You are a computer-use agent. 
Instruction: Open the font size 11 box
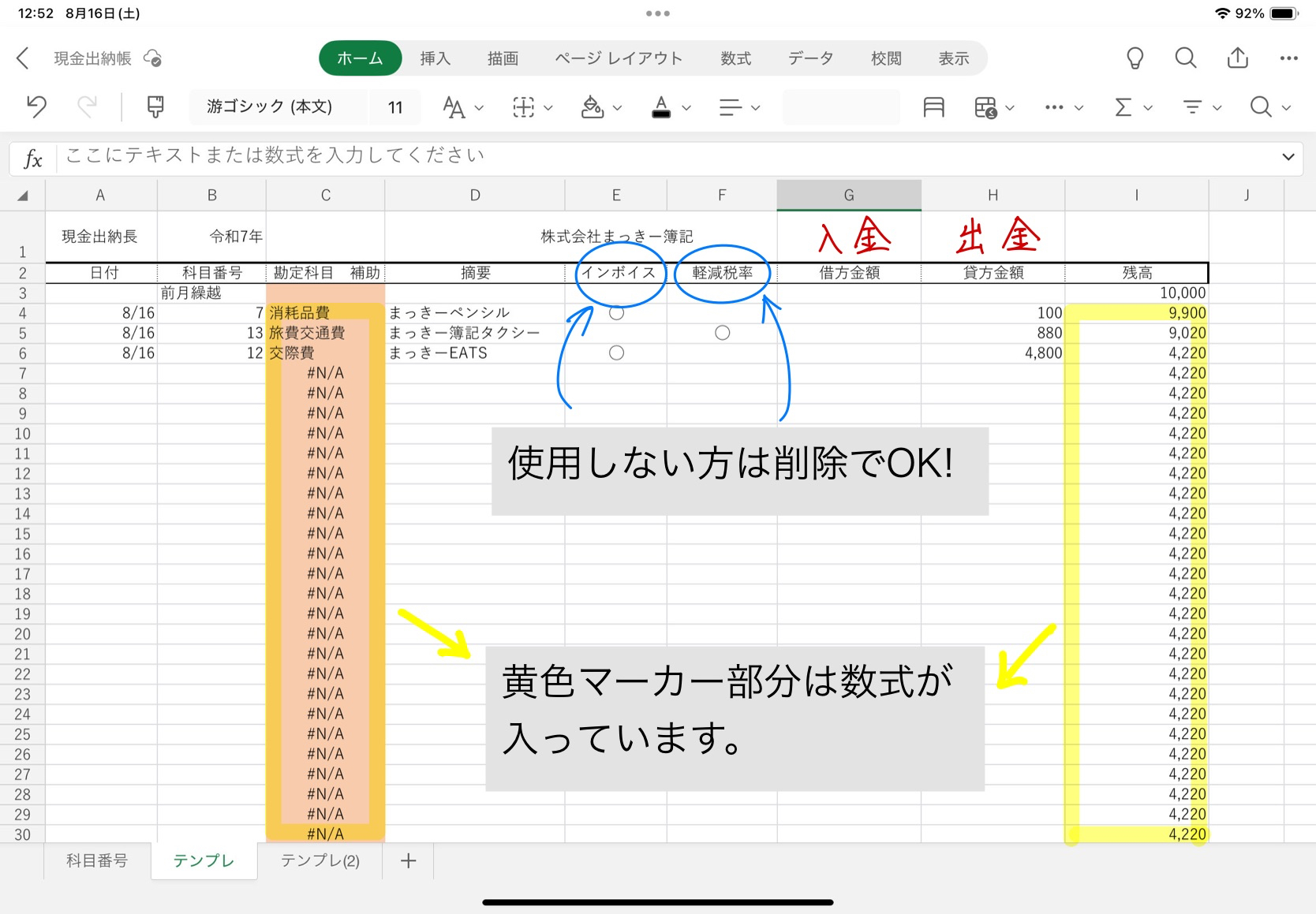(x=395, y=107)
